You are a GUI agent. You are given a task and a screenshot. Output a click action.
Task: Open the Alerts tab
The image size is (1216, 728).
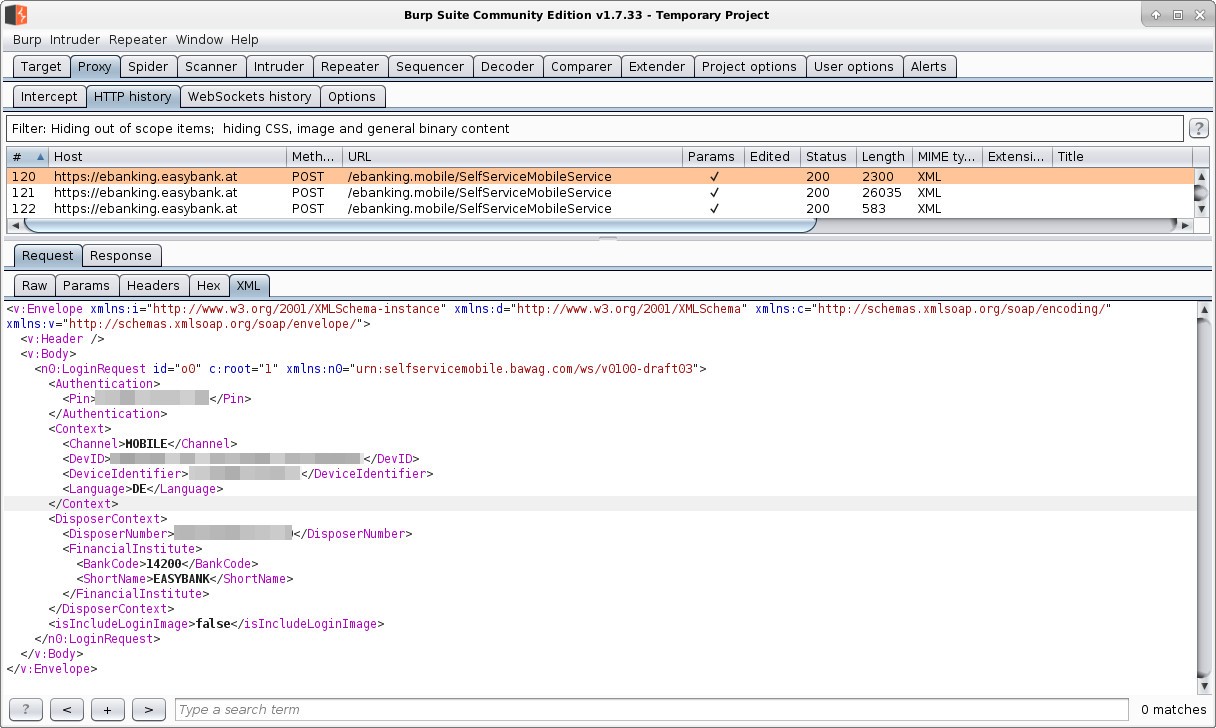coord(929,67)
